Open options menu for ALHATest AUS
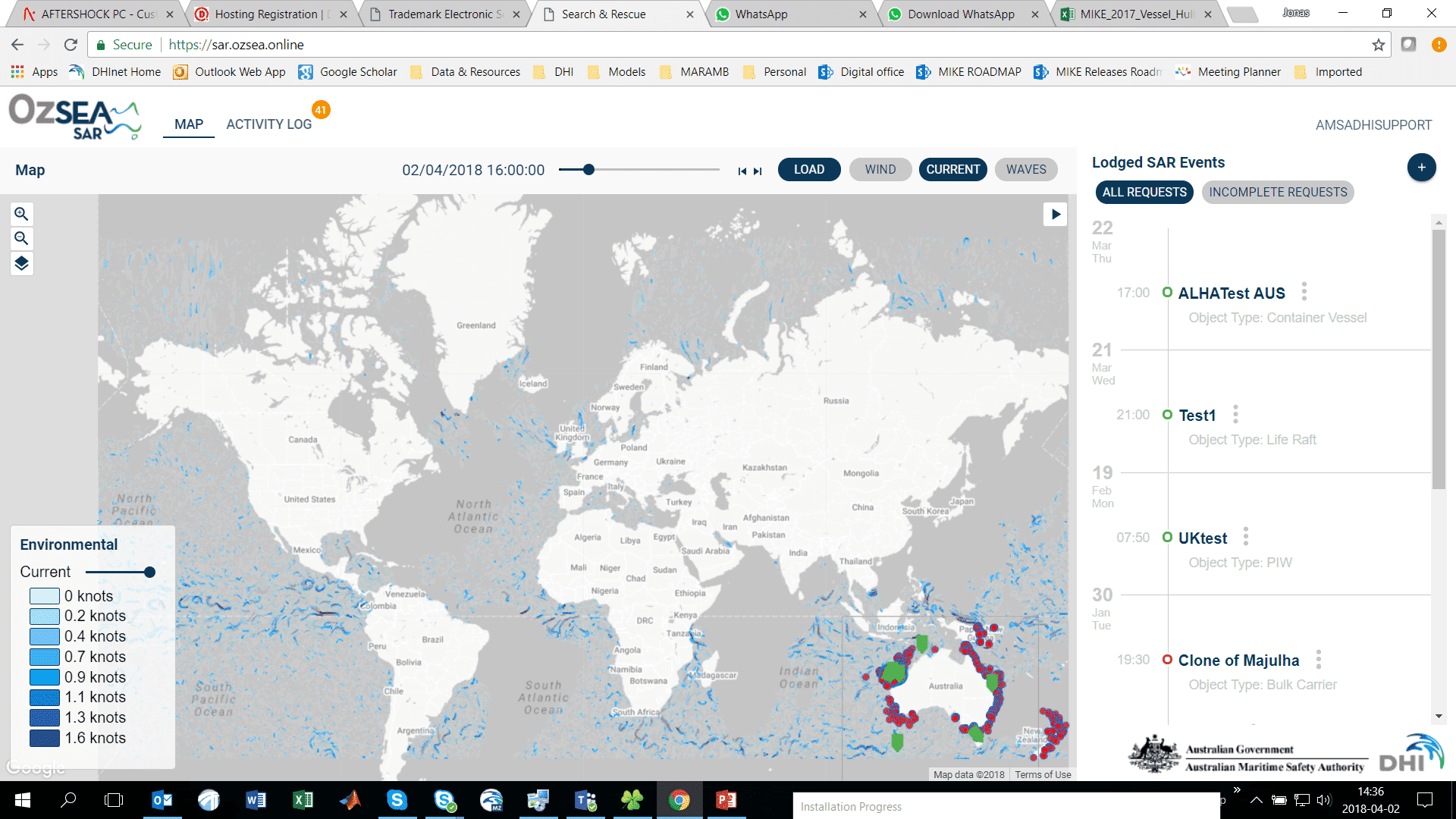The height and width of the screenshot is (819, 1456). click(x=1304, y=292)
